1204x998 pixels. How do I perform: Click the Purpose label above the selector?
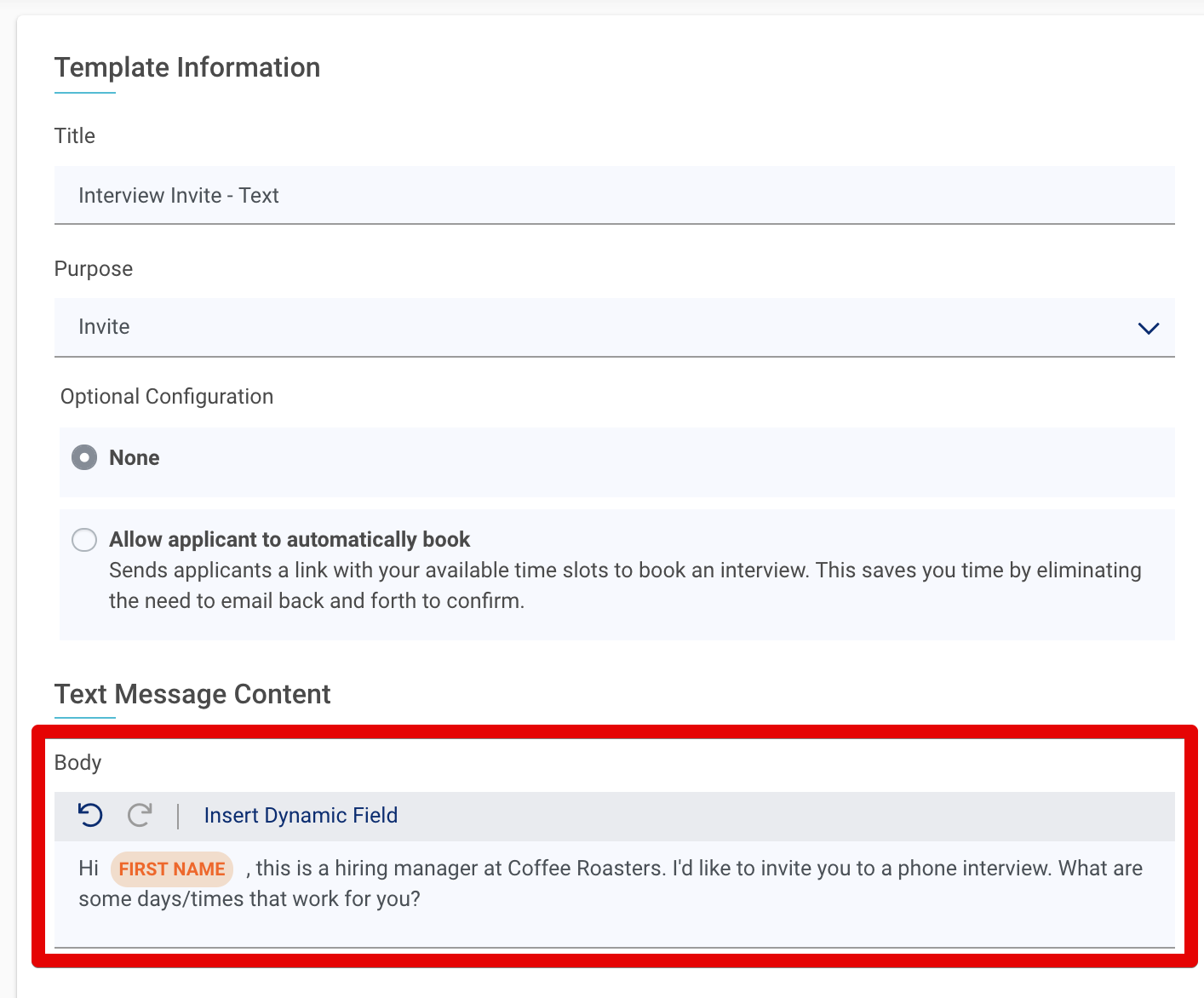93,268
